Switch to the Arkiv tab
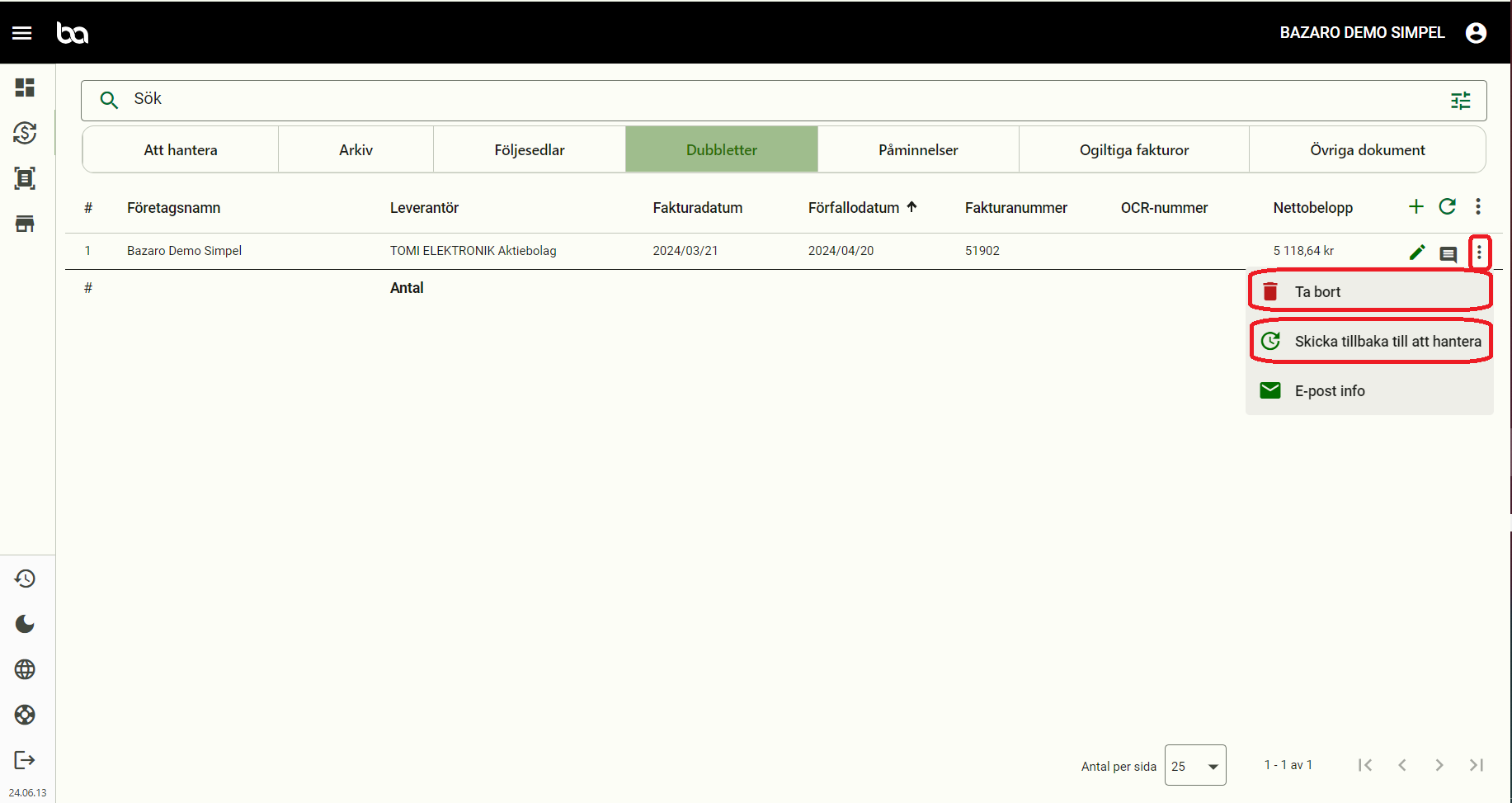This screenshot has height=803, width=1512. coord(356,149)
